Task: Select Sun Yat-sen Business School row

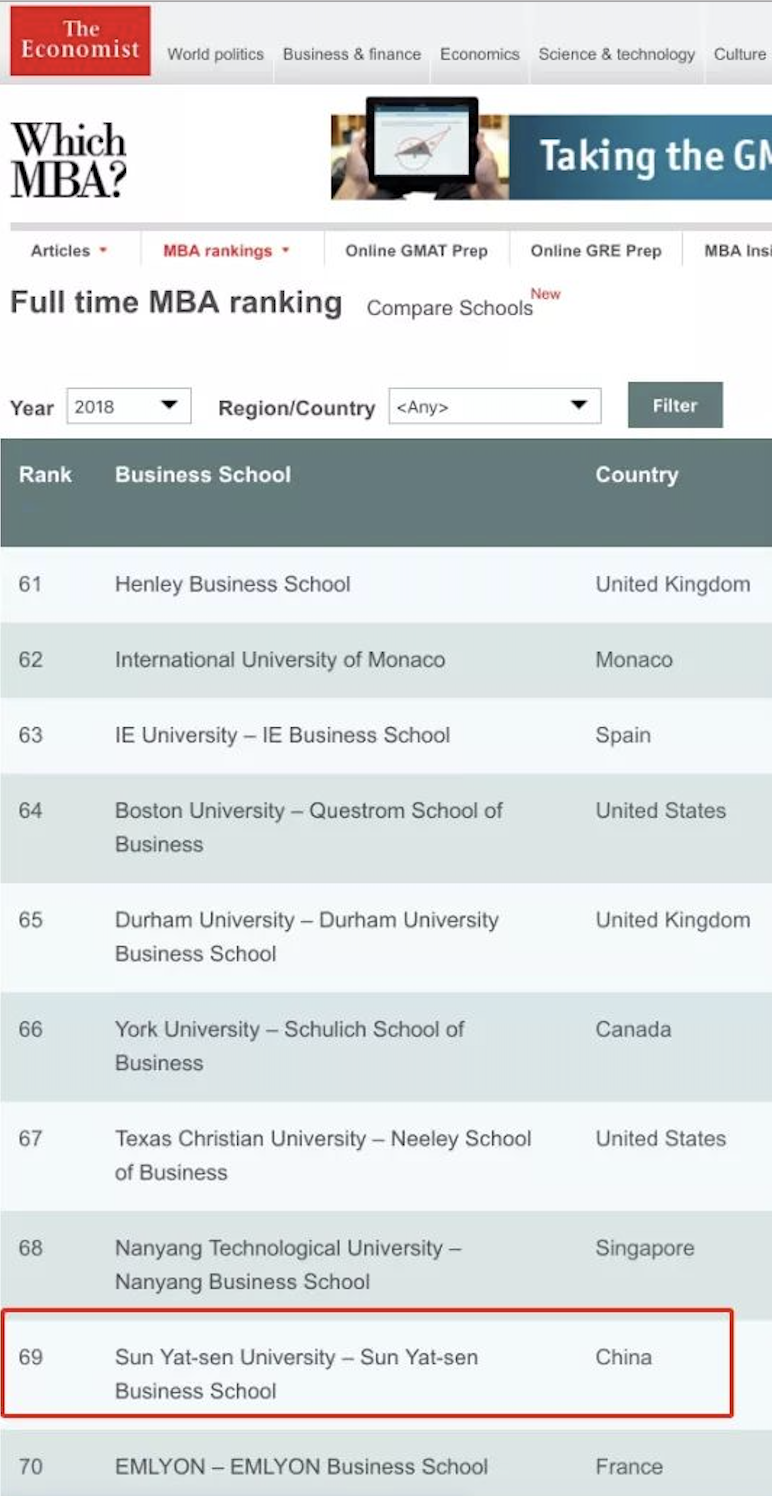Action: pos(296,1373)
